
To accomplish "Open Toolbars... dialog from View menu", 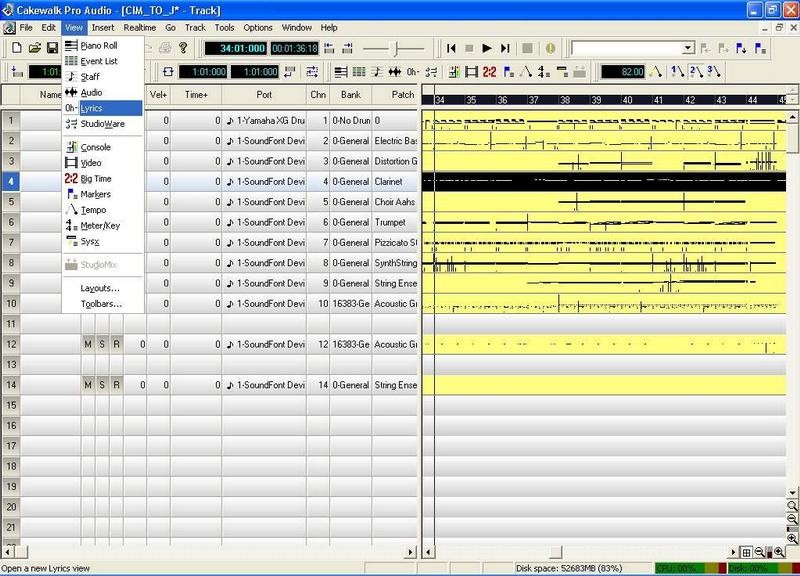I will [101, 303].
